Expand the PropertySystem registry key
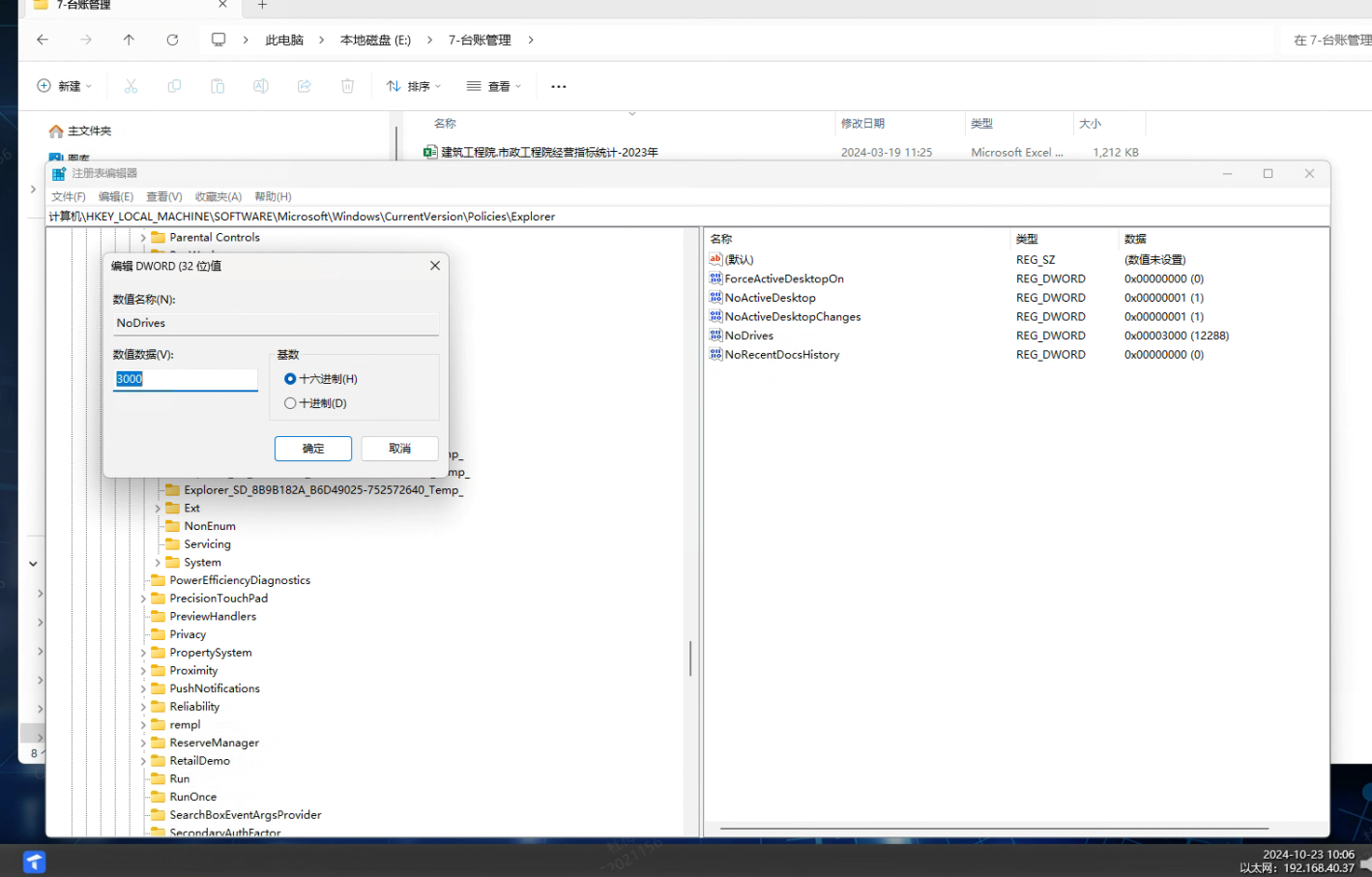1372x877 pixels. (x=143, y=653)
